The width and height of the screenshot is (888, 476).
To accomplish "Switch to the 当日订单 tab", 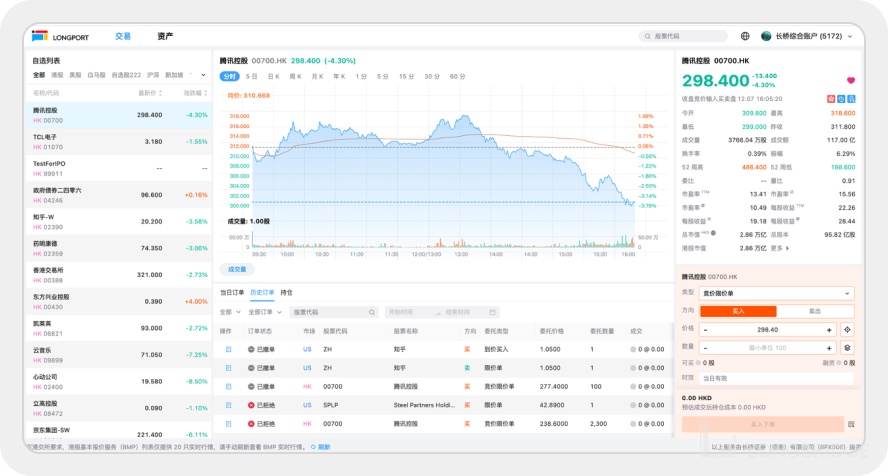I will click(231, 292).
